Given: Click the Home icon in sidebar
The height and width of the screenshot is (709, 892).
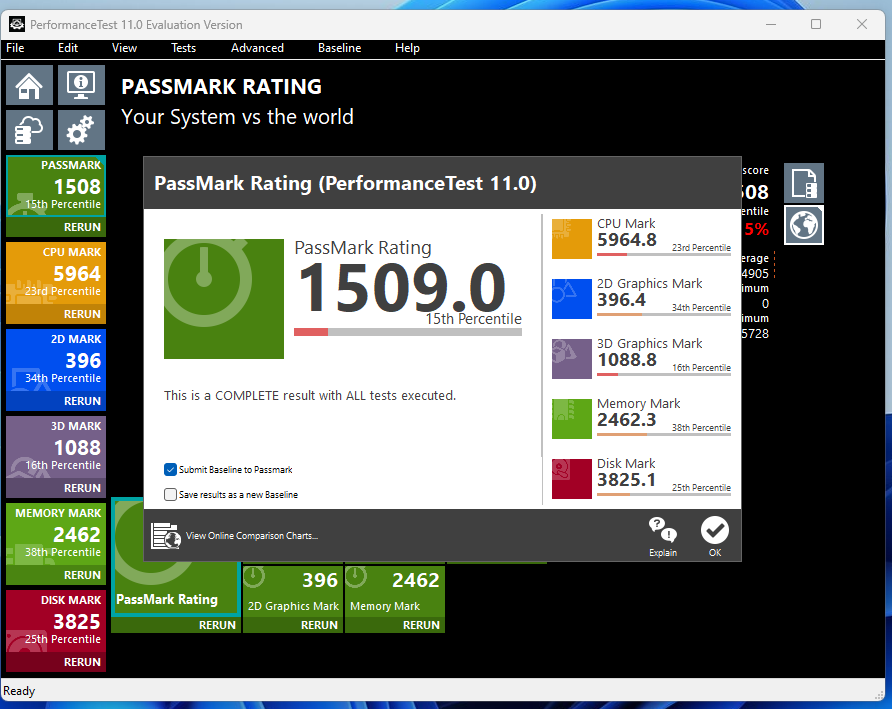Looking at the screenshot, I should pos(30,86).
